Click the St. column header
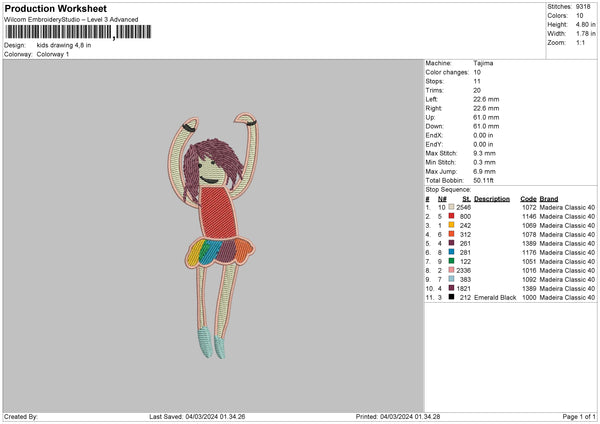Viewport: 600px width, 424px height. (465, 198)
